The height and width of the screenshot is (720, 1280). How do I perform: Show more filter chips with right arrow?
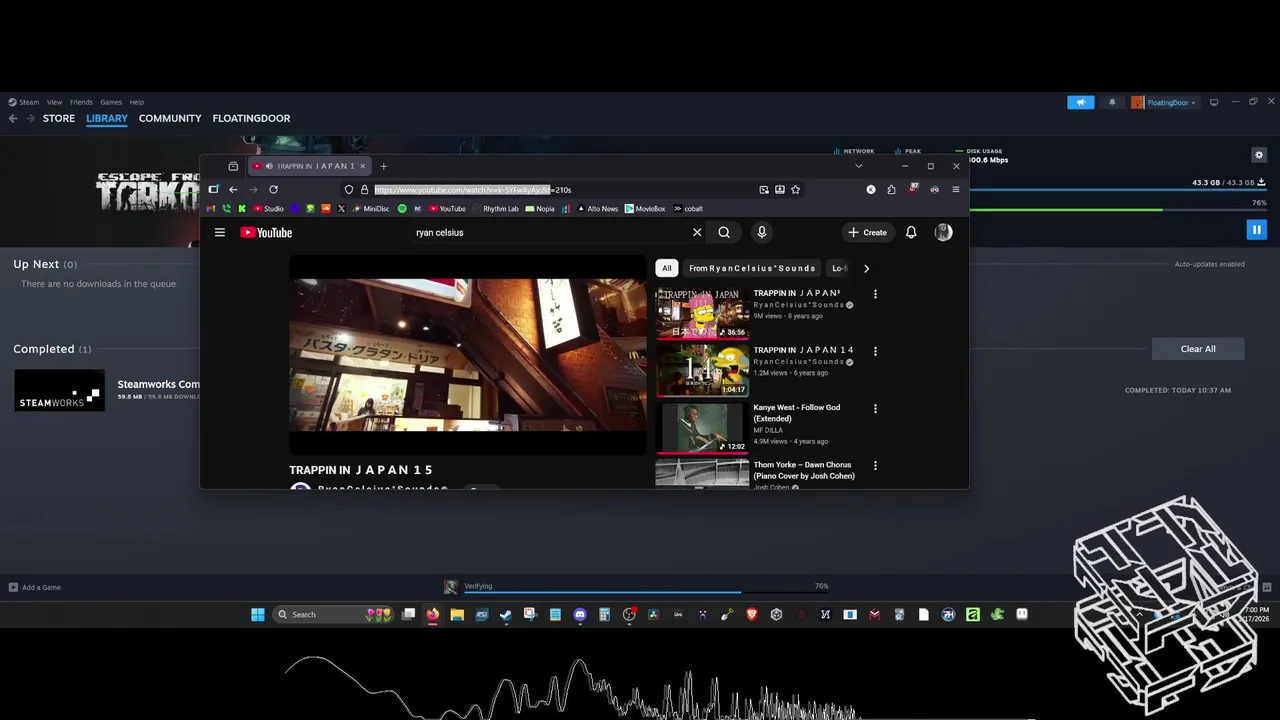(x=866, y=268)
